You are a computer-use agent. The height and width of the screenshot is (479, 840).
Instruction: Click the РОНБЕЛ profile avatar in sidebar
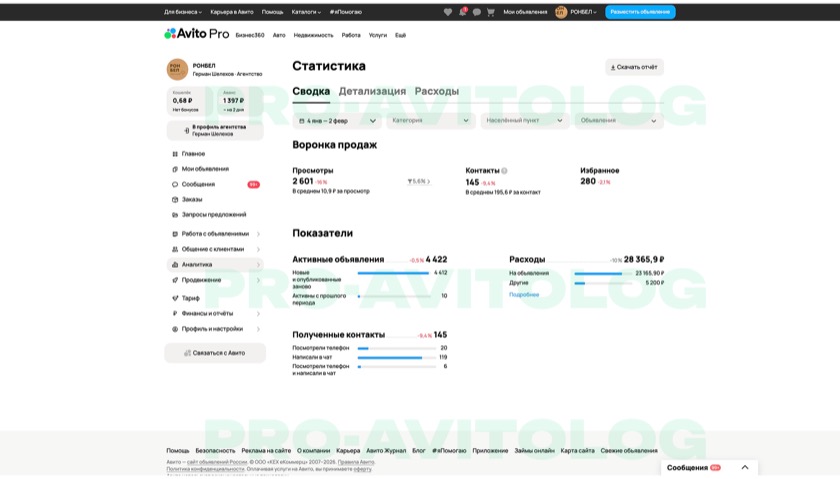pos(177,69)
